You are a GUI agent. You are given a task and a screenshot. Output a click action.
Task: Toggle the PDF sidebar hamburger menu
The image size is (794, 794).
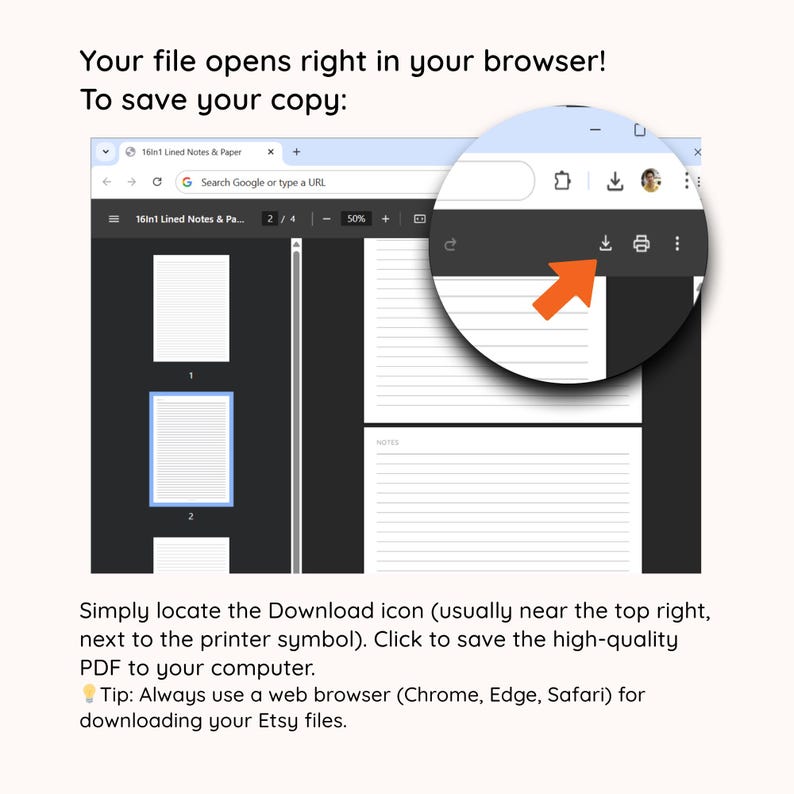(x=114, y=219)
